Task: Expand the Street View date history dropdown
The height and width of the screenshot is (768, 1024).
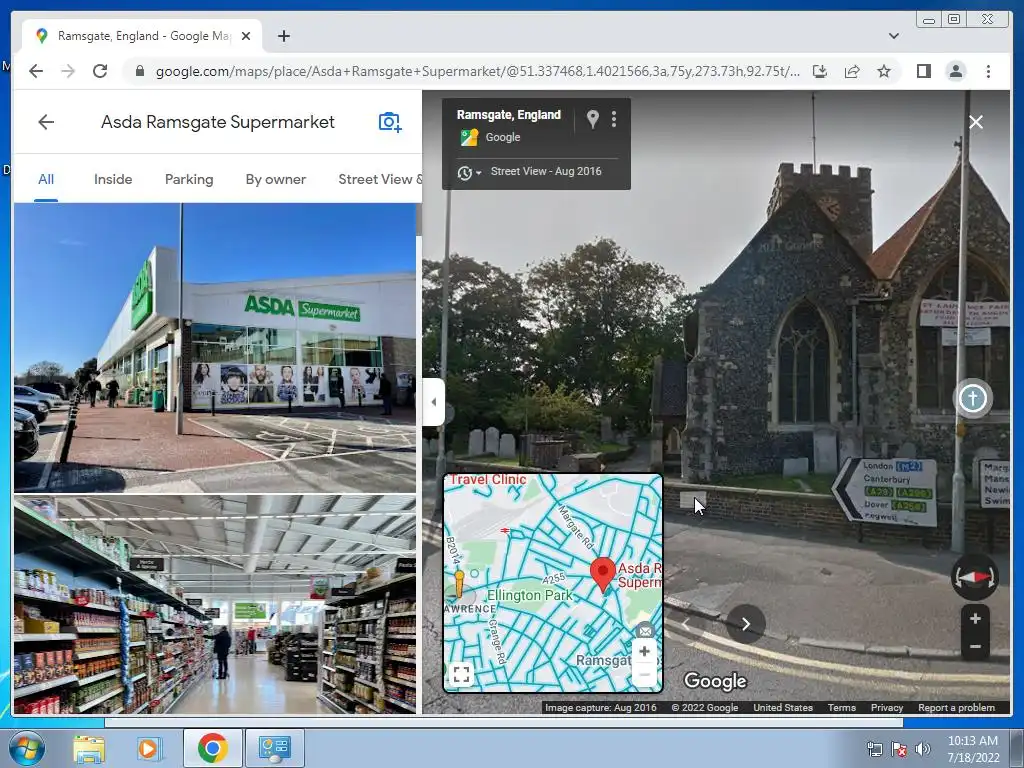Action: (x=469, y=172)
